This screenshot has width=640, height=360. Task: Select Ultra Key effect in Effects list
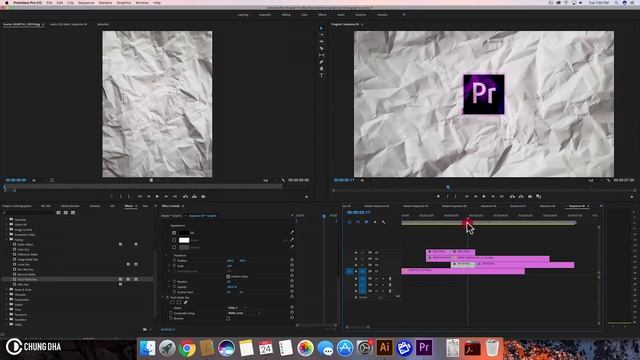click(x=23, y=284)
